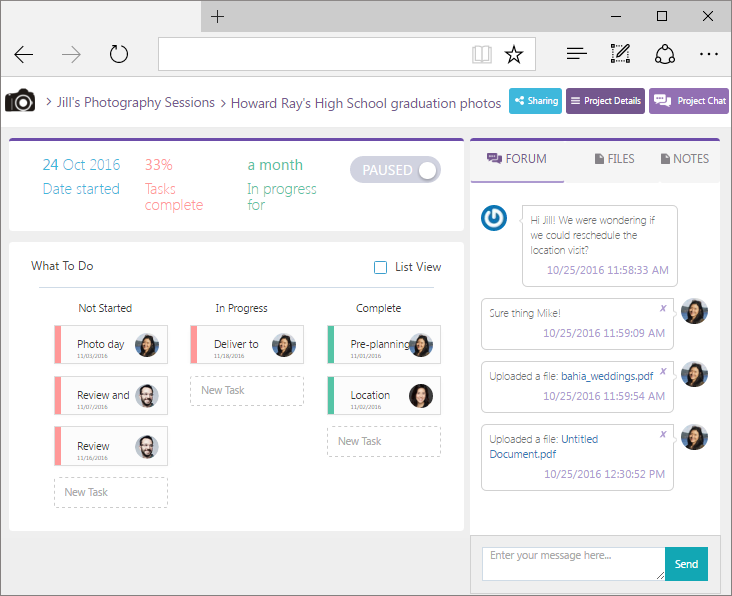Send the forum message
732x596 pixels.
(686, 564)
